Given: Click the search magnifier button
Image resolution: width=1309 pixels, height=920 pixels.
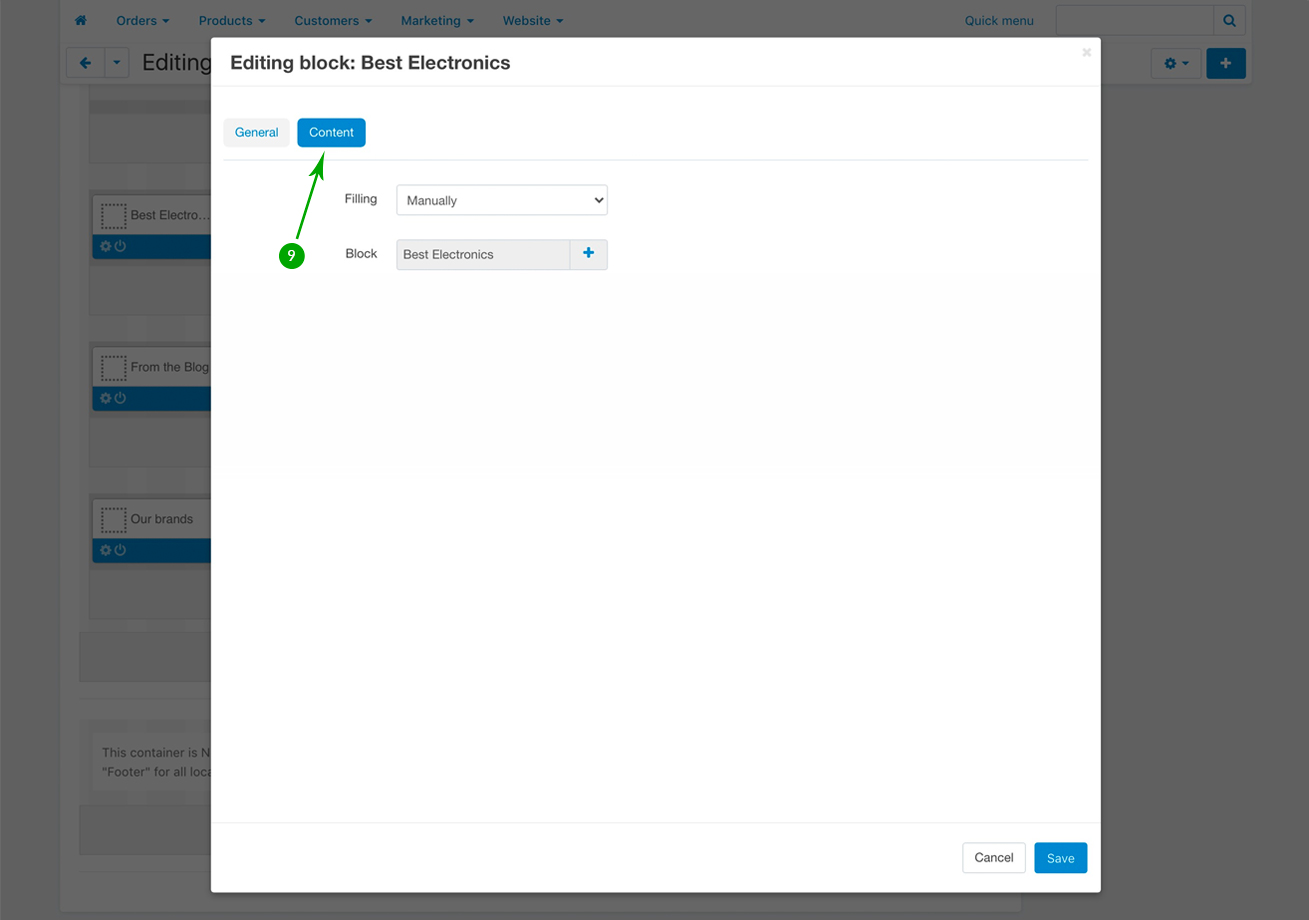Looking at the screenshot, I should tap(1230, 20).
